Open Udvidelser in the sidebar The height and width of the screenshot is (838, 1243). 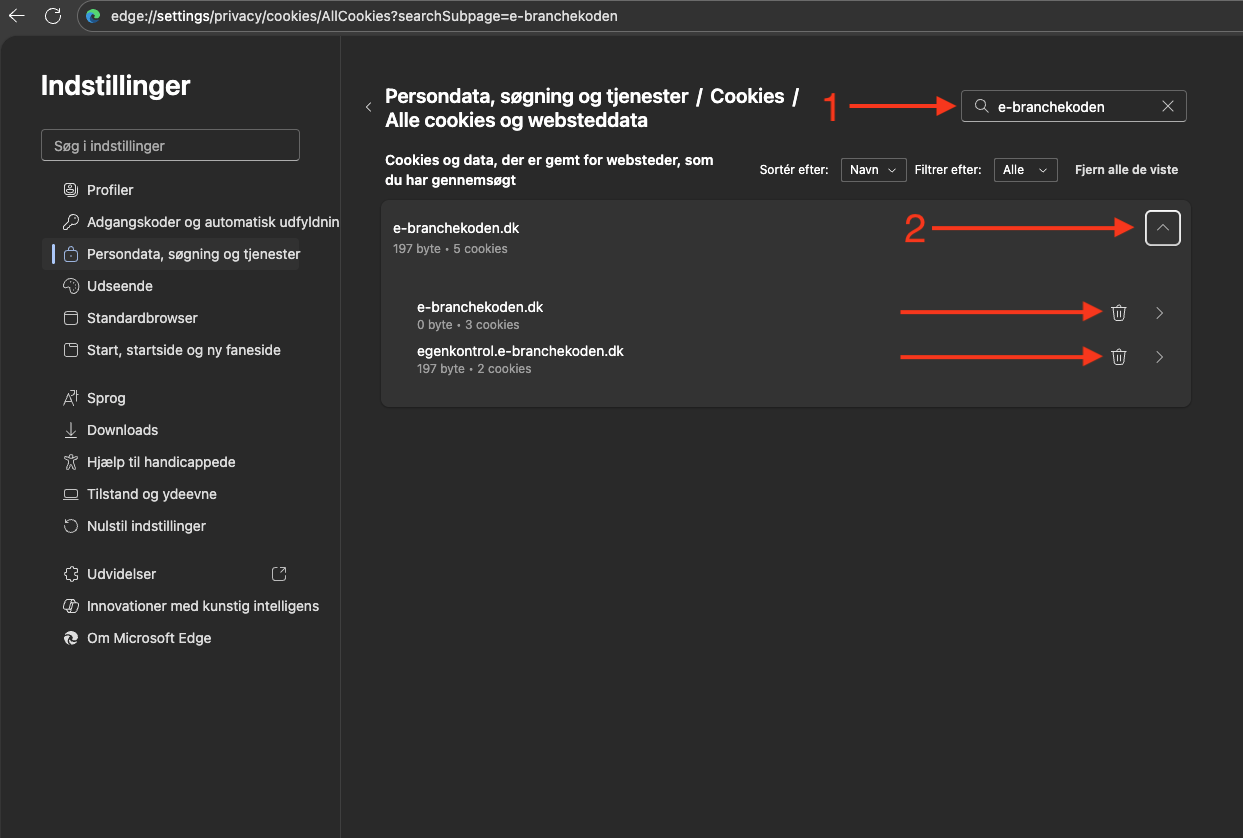(x=121, y=574)
